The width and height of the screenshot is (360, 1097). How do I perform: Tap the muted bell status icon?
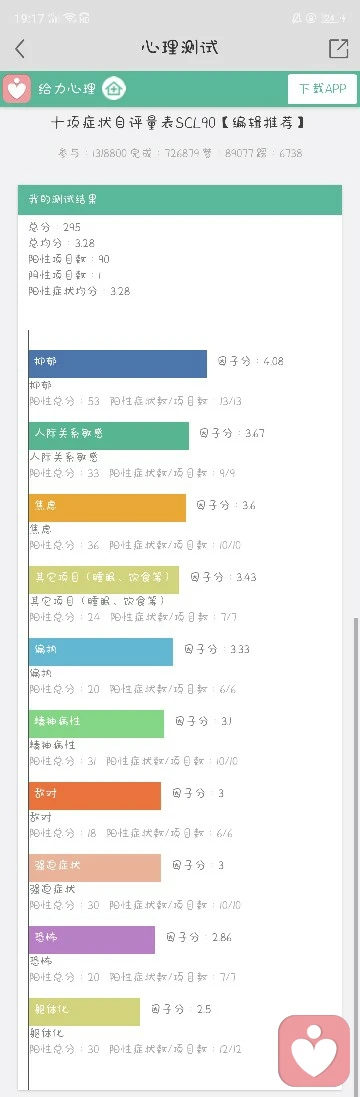[297, 18]
